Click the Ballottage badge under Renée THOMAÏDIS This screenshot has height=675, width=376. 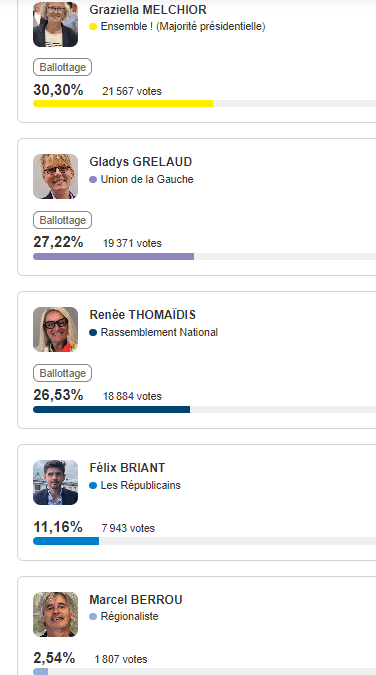[62, 373]
